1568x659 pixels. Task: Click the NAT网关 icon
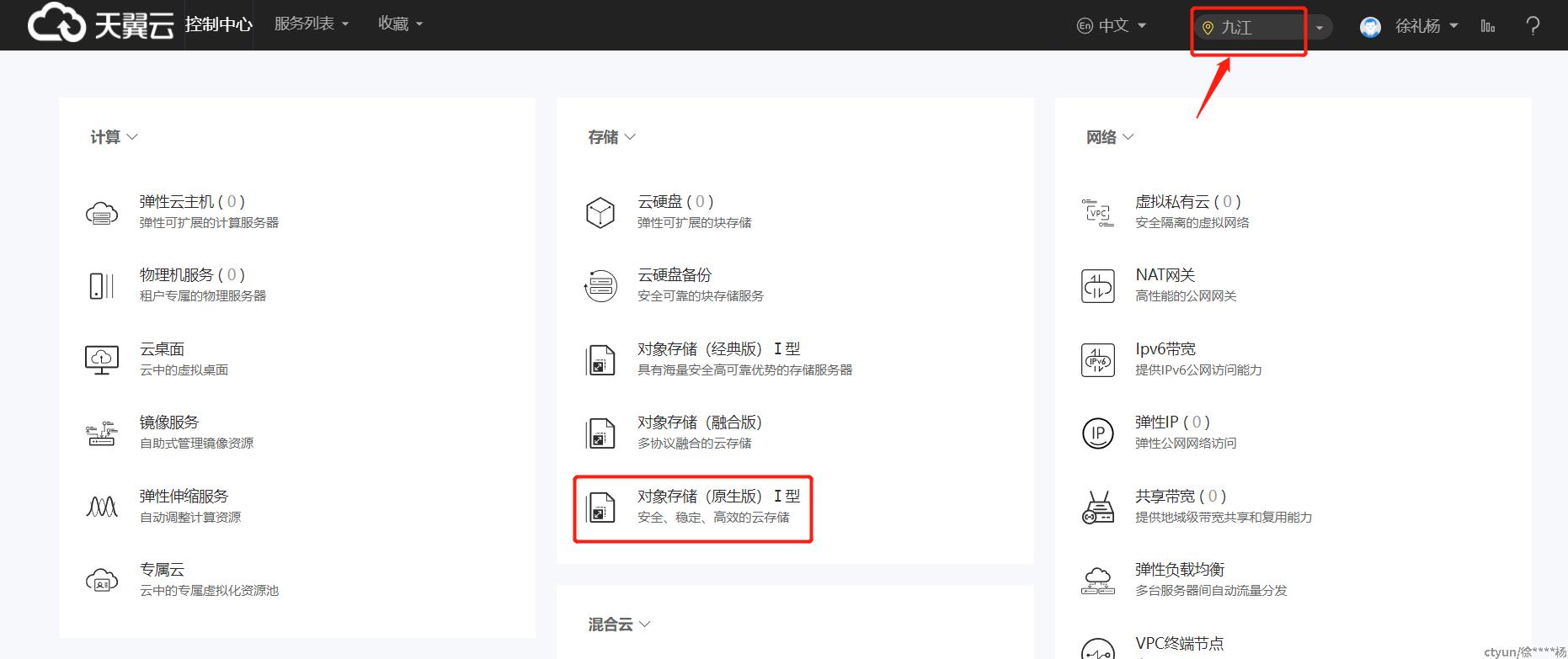(x=1098, y=286)
